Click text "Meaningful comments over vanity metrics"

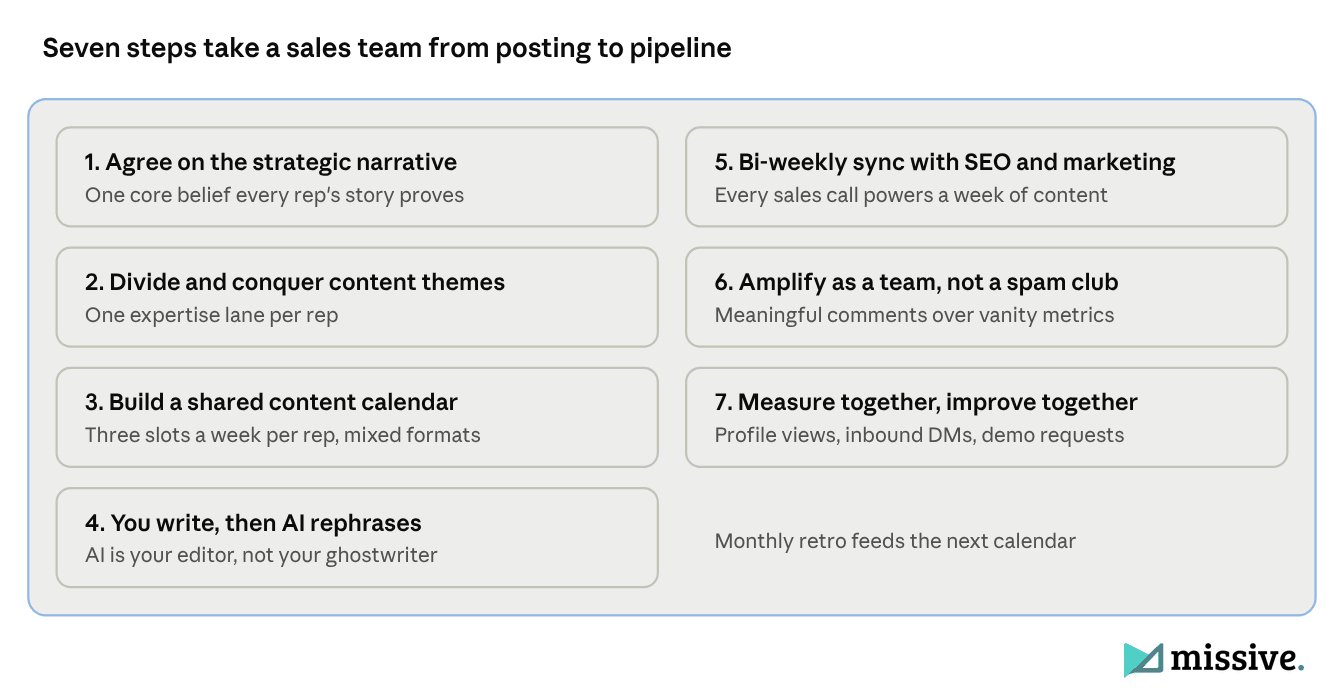click(x=914, y=315)
